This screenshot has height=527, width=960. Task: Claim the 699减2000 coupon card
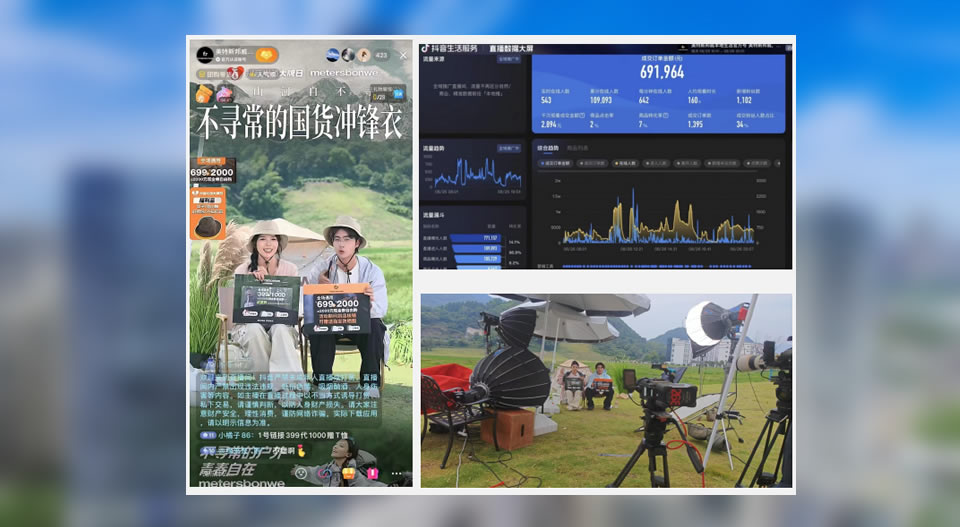[x=210, y=173]
